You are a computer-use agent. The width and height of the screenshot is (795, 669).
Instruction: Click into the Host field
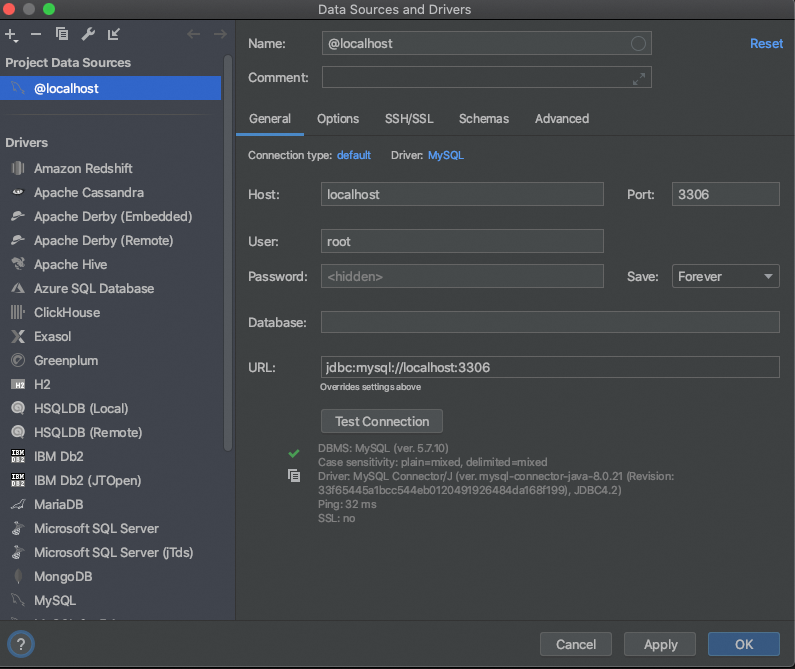tap(462, 194)
